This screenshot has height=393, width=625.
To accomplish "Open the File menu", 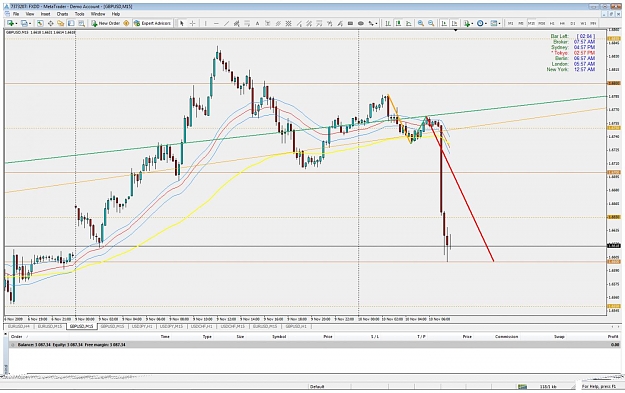I will tap(16, 14).
